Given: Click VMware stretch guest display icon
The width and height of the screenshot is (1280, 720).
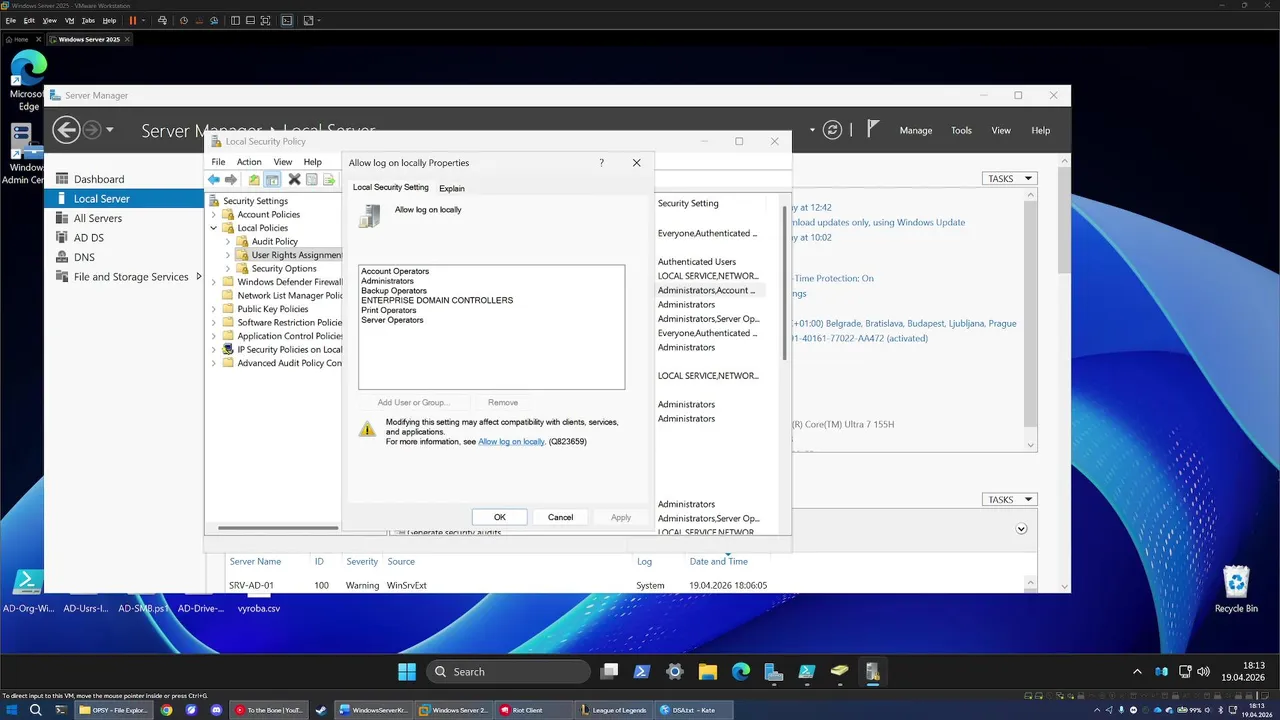Looking at the screenshot, I should (308, 20).
